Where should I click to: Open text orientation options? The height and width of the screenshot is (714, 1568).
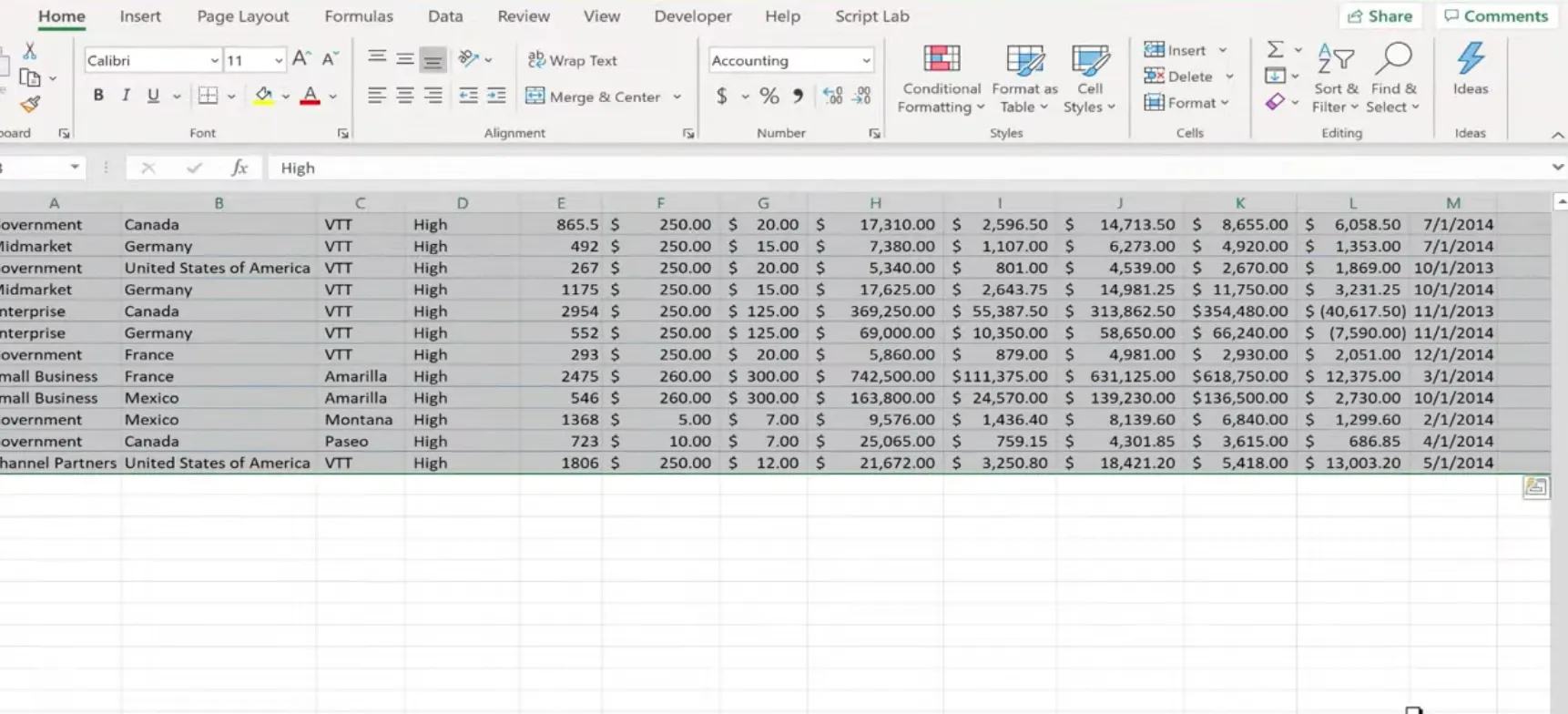pyautogui.click(x=470, y=59)
